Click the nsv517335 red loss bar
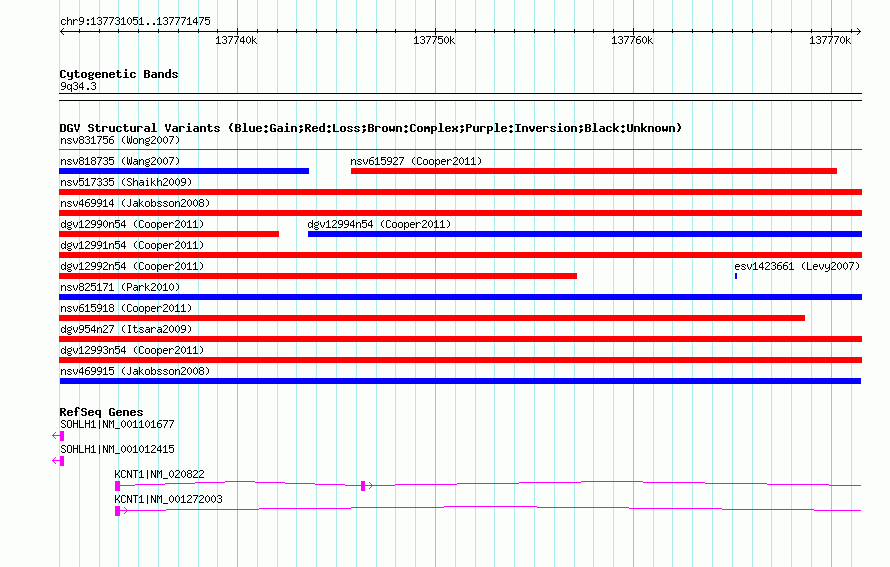890x567 pixels. 460,192
